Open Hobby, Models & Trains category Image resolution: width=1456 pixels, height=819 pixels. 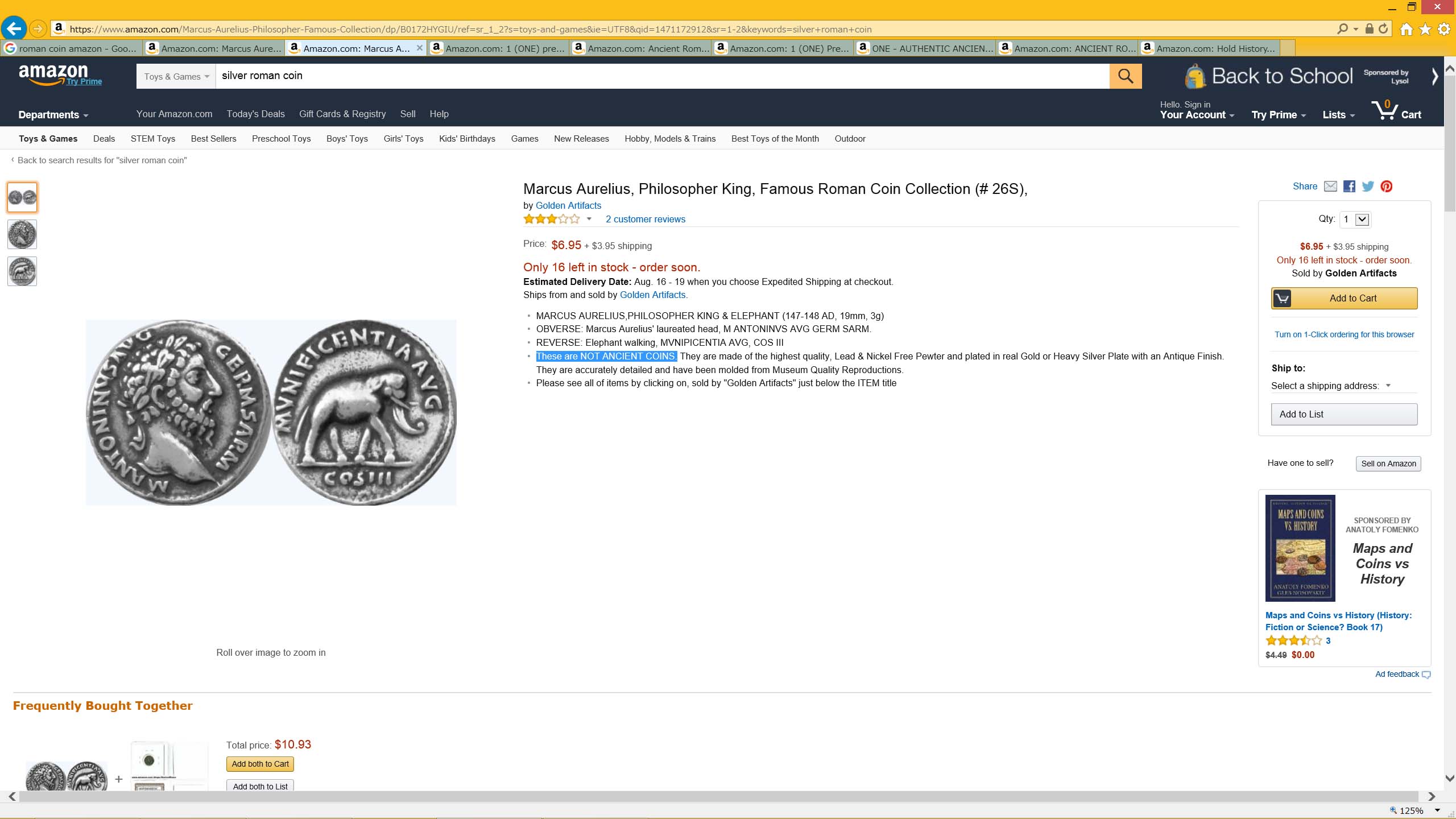(670, 139)
